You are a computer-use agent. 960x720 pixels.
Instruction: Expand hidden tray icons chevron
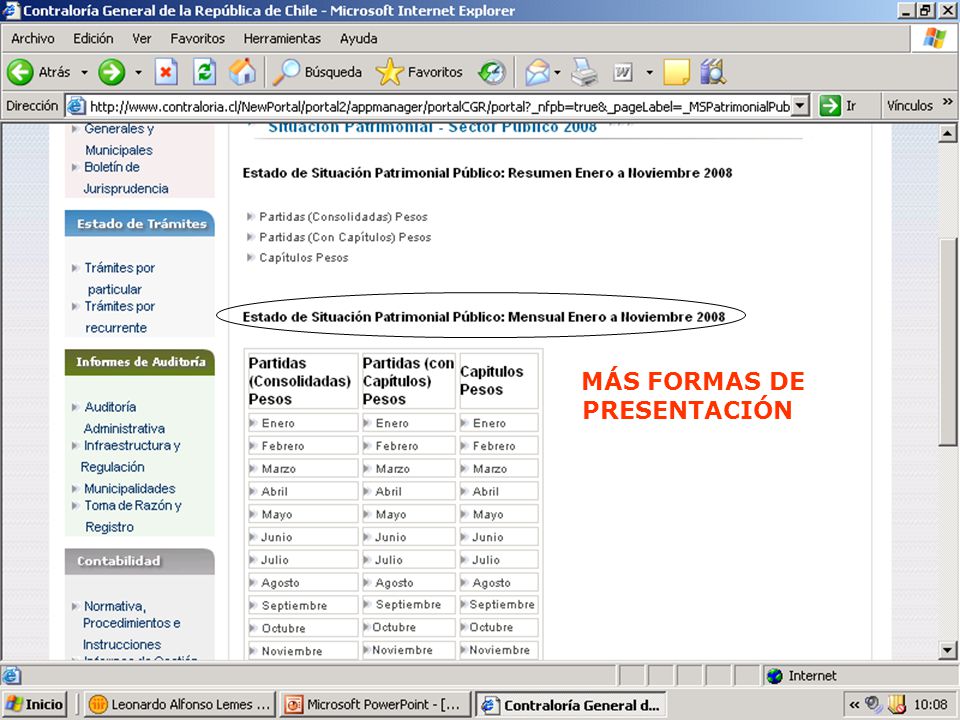click(x=854, y=705)
